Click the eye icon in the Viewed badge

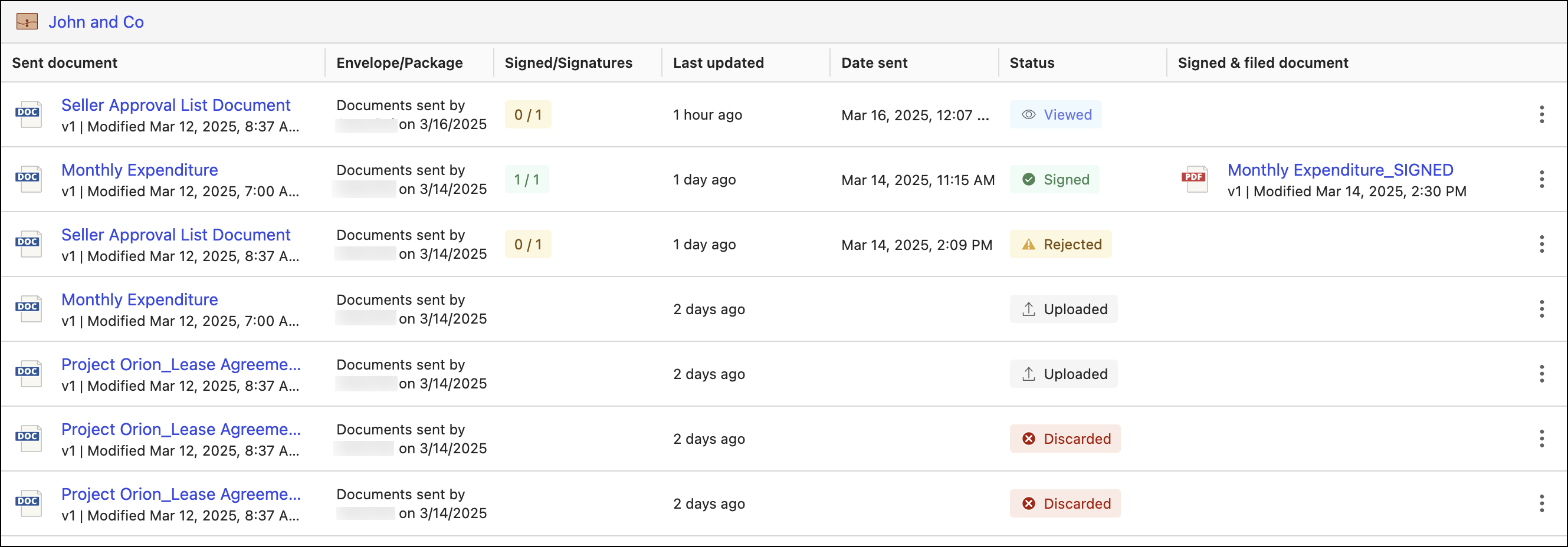(x=1028, y=114)
